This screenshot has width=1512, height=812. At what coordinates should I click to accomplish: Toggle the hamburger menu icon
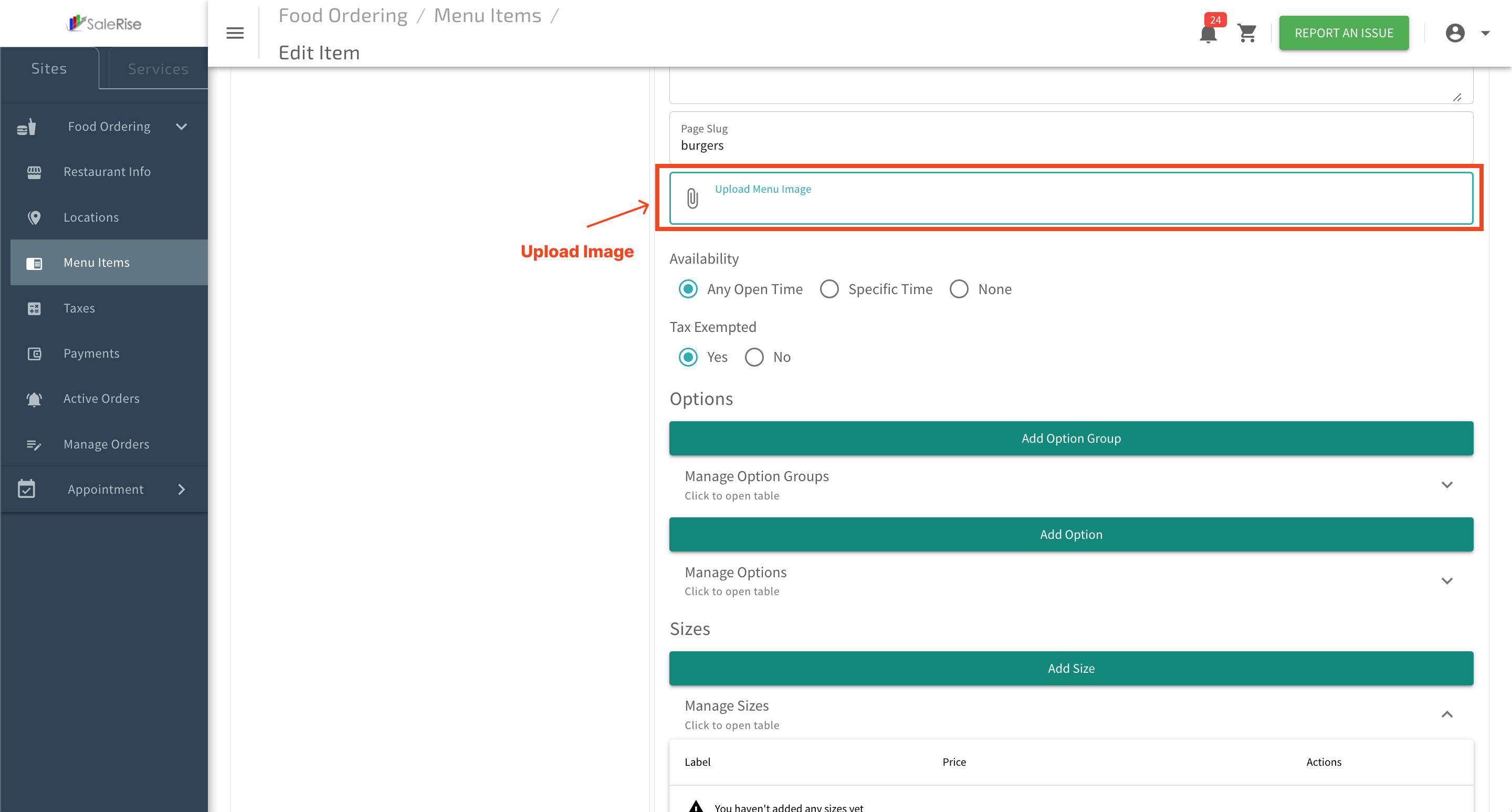[x=235, y=33]
